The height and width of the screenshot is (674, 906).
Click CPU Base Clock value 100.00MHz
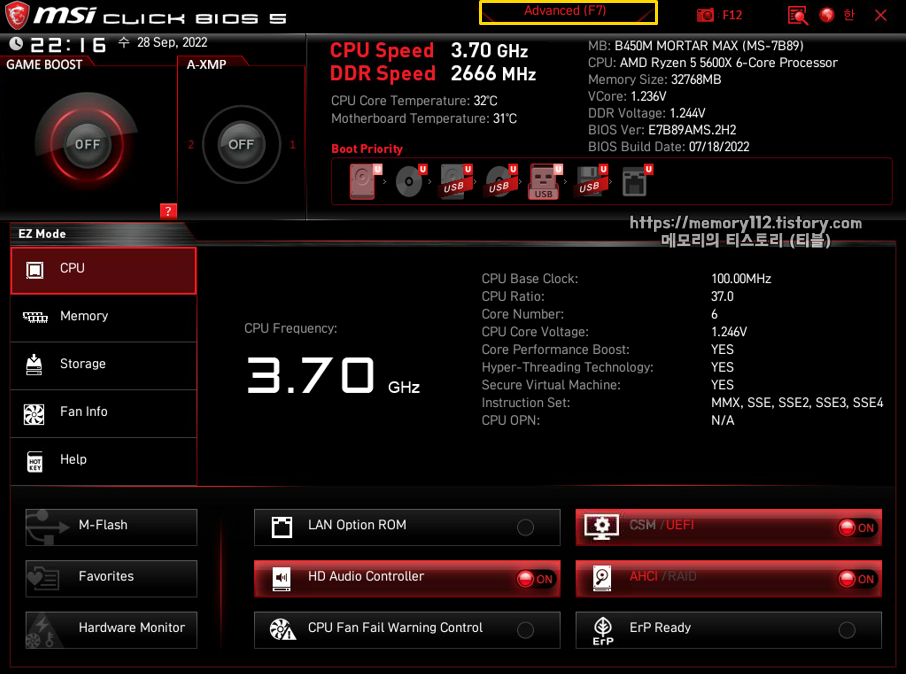tap(741, 279)
